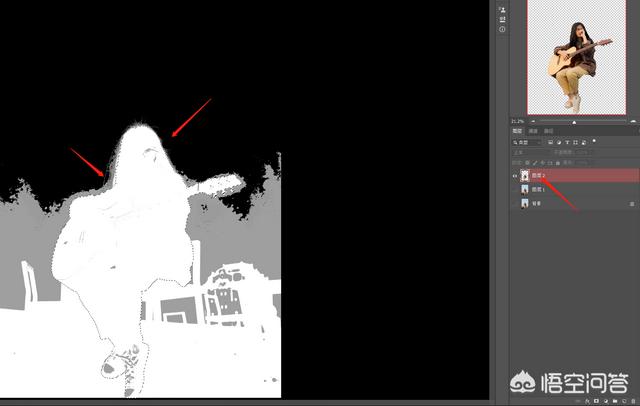Select the 图层 2 layer thumbnail

pyautogui.click(x=526, y=174)
